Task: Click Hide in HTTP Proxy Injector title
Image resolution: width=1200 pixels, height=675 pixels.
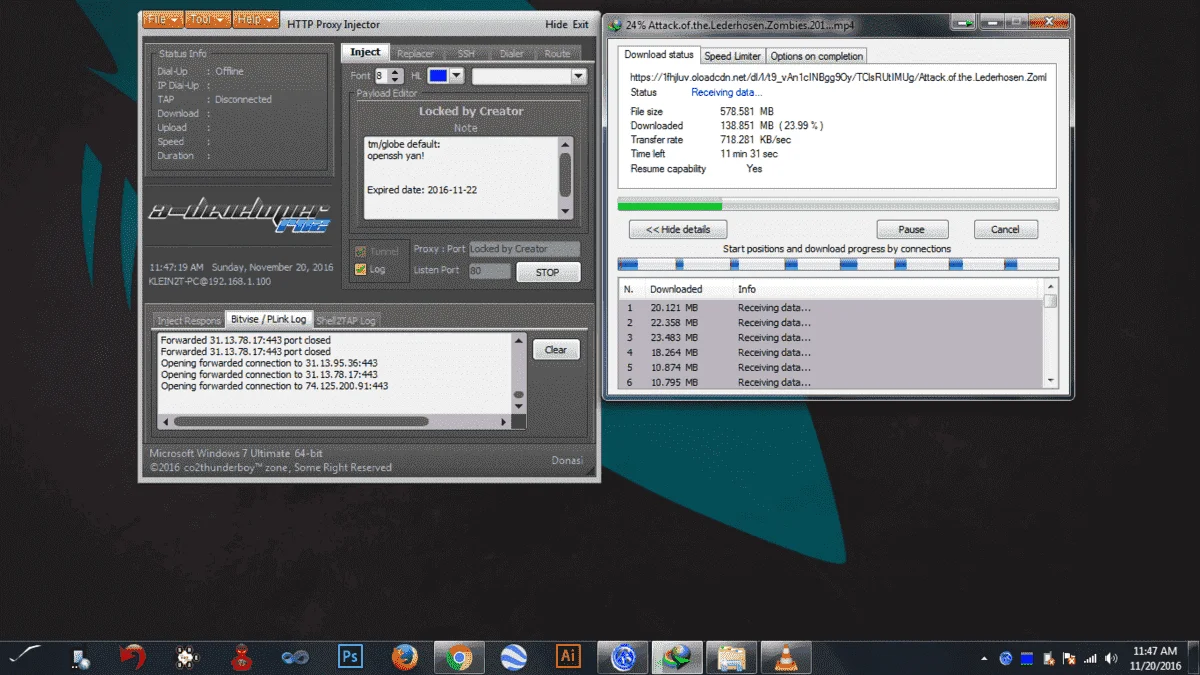Action: (x=556, y=25)
